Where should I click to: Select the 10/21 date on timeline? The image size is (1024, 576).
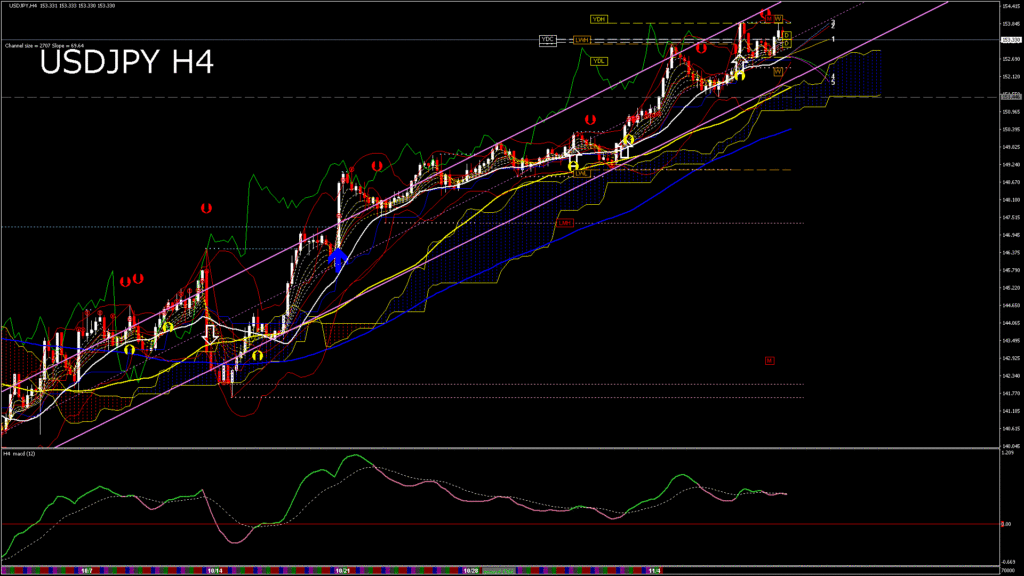(343, 570)
